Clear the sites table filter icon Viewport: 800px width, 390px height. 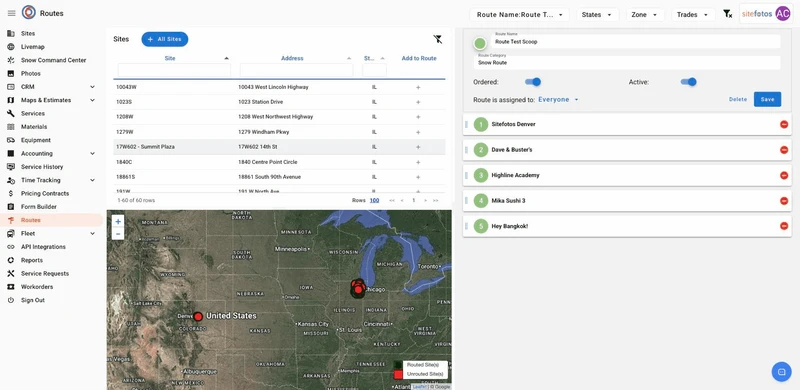[437, 39]
